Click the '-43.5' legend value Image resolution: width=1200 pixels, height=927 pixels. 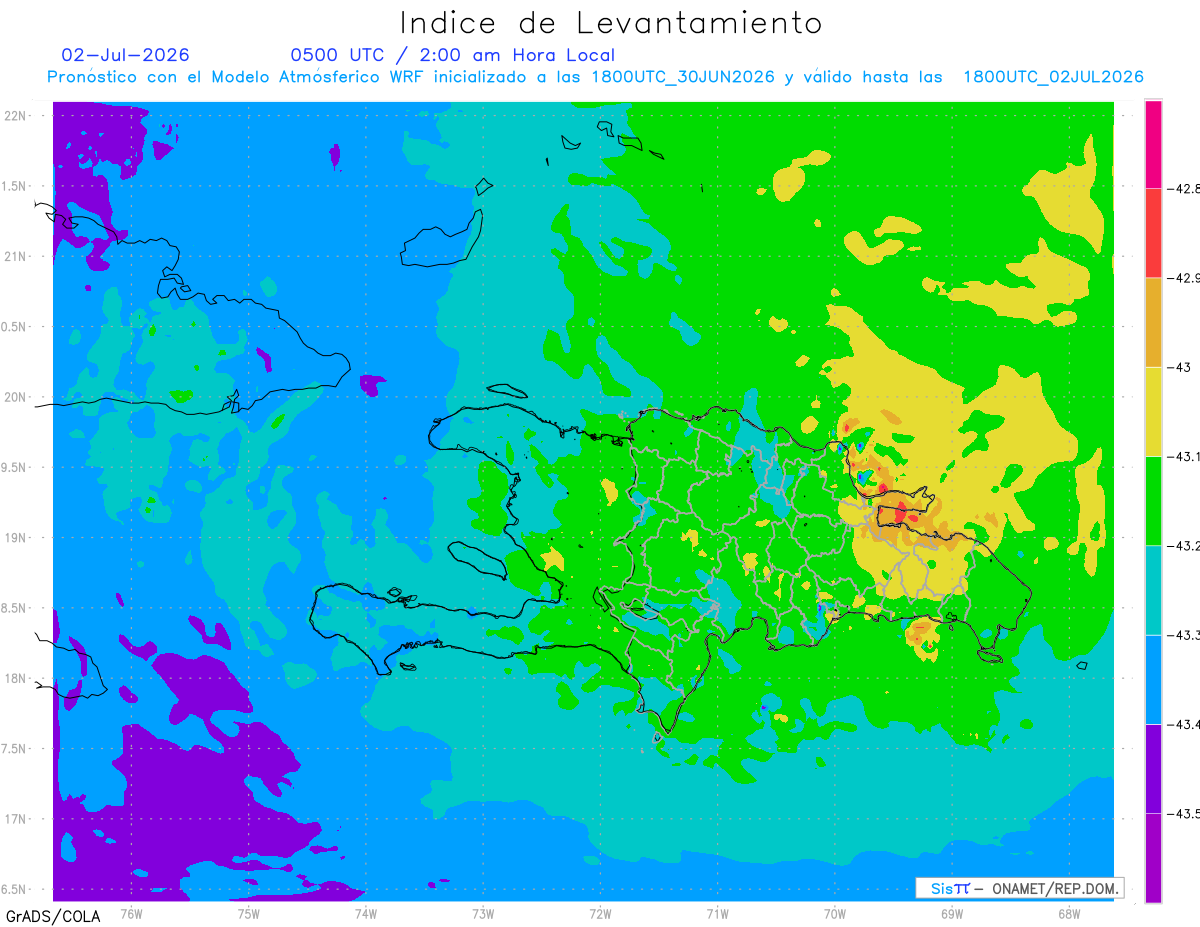(x=1184, y=813)
